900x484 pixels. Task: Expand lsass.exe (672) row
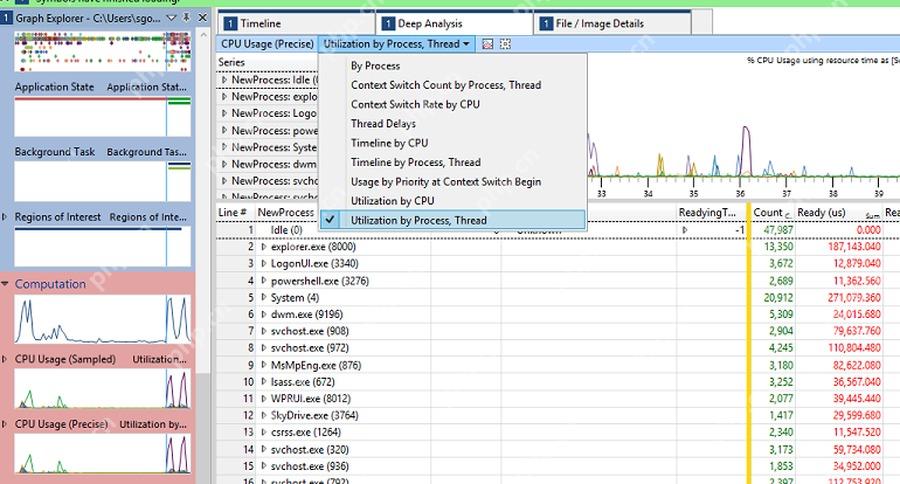pos(263,382)
